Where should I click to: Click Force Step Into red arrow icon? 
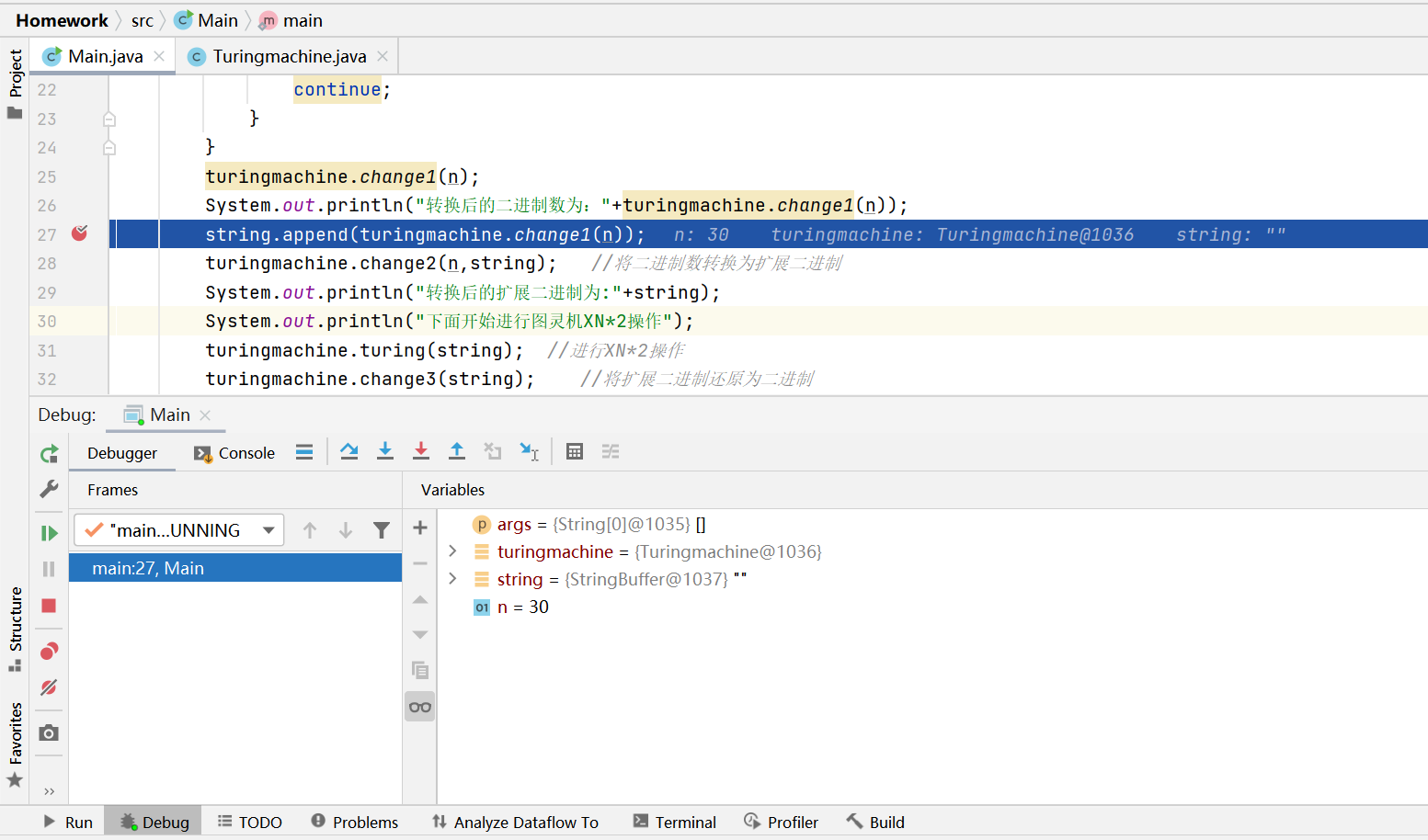pyautogui.click(x=421, y=451)
